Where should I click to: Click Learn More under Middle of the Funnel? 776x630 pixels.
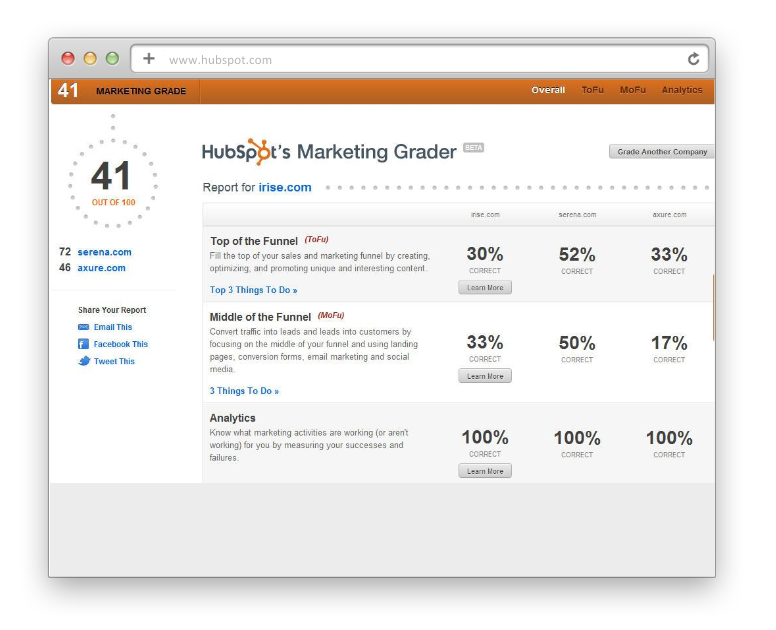[x=485, y=376]
